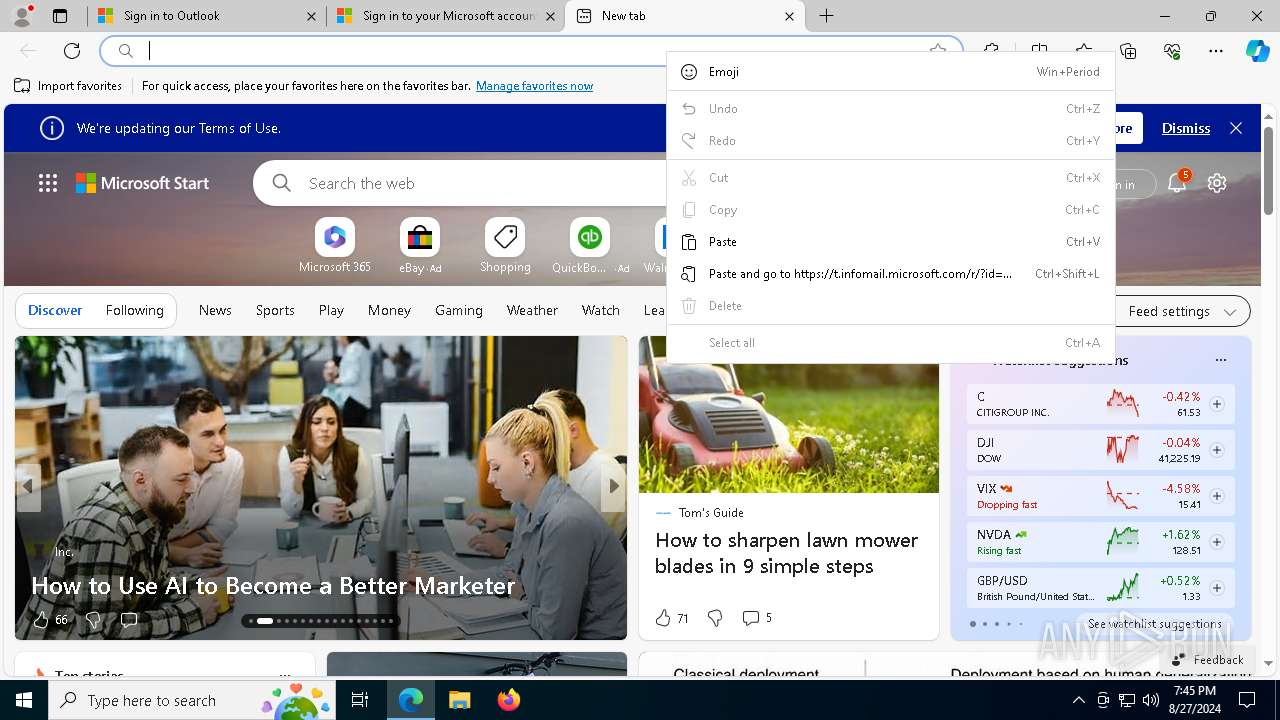Click Feedback button
The image size is (1280, 720).
pos(1207,660)
